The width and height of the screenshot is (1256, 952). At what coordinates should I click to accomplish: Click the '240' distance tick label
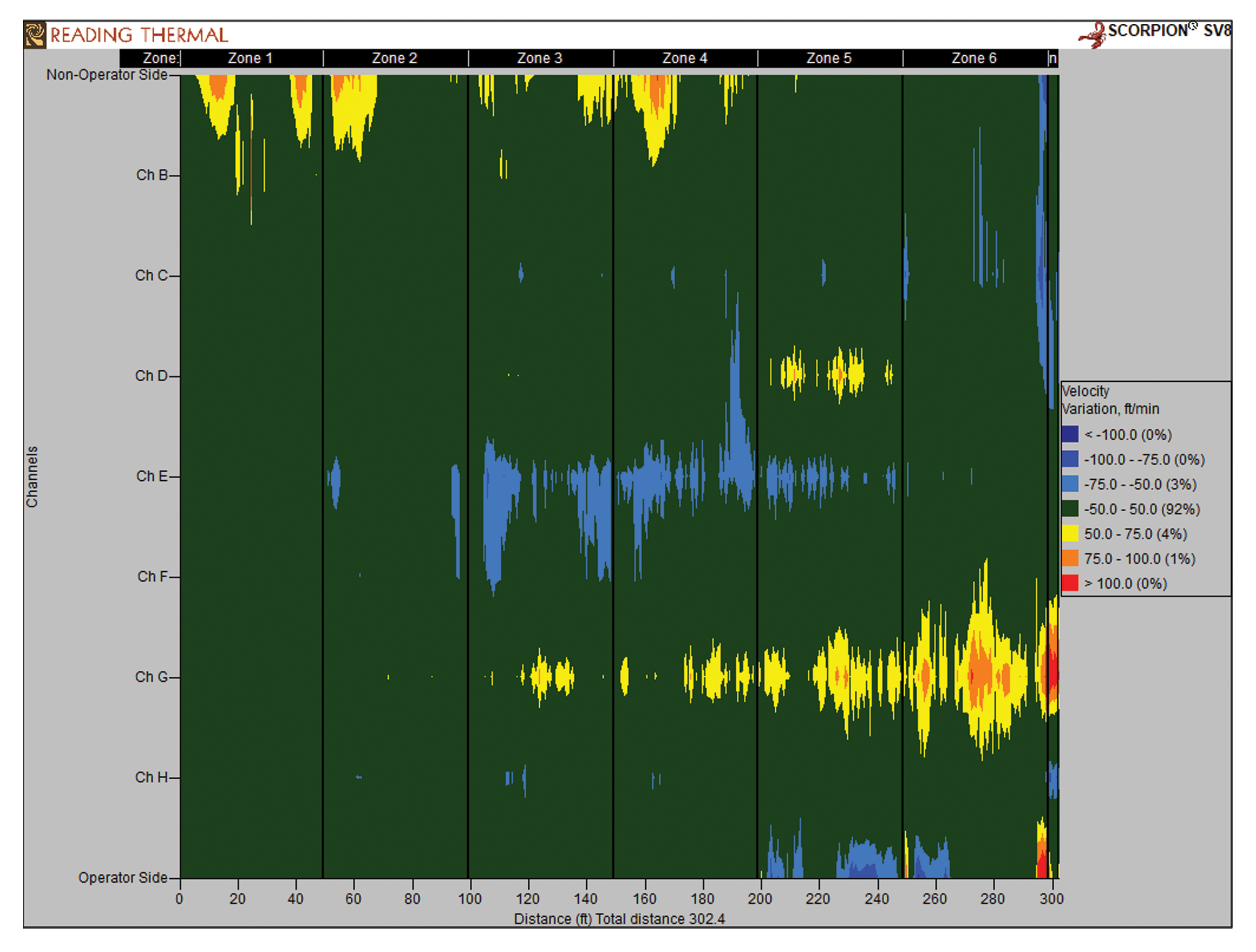point(877,899)
